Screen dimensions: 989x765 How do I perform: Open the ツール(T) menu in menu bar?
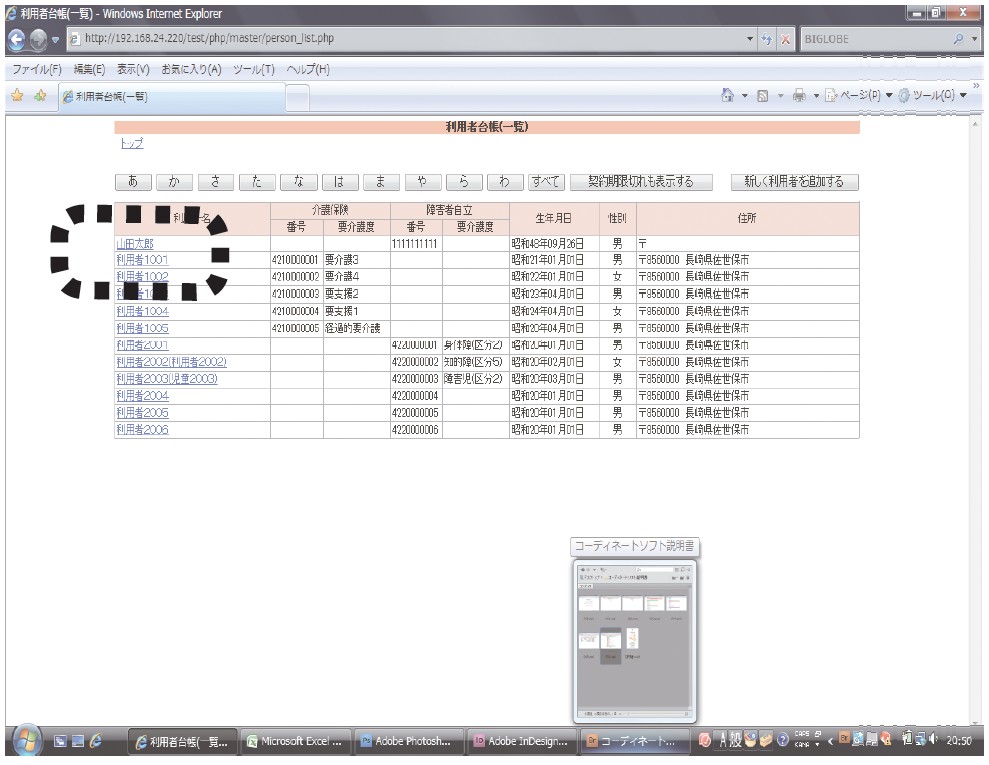pyautogui.click(x=254, y=69)
